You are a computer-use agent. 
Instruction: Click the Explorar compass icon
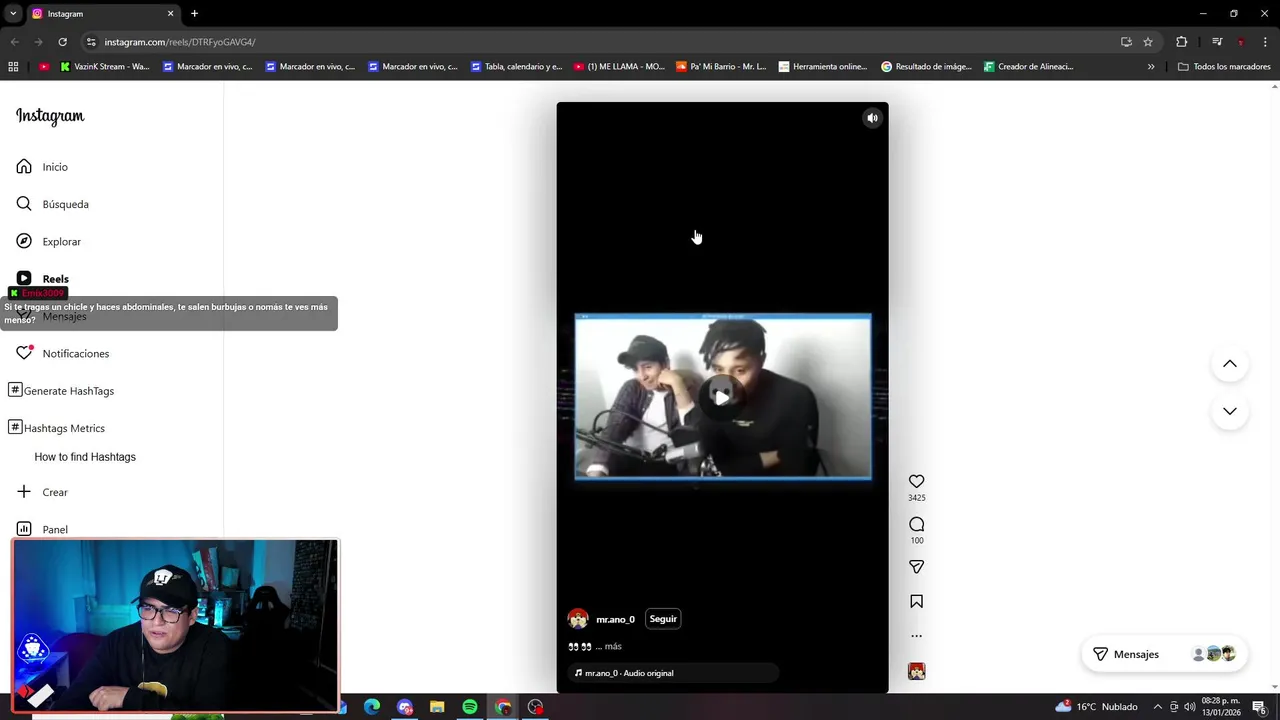pyautogui.click(x=24, y=242)
